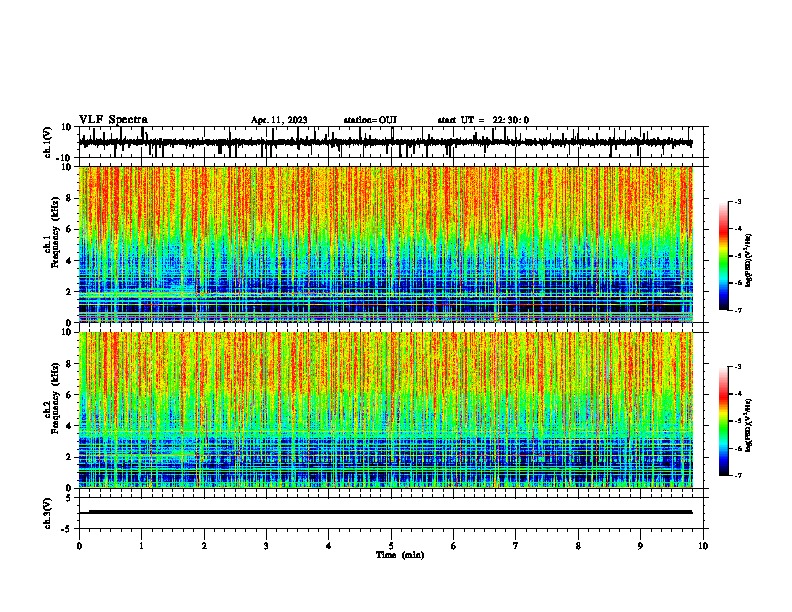Click the "-7" label on ch.1 color bar
Screen dimensions: 792x612
(737, 310)
